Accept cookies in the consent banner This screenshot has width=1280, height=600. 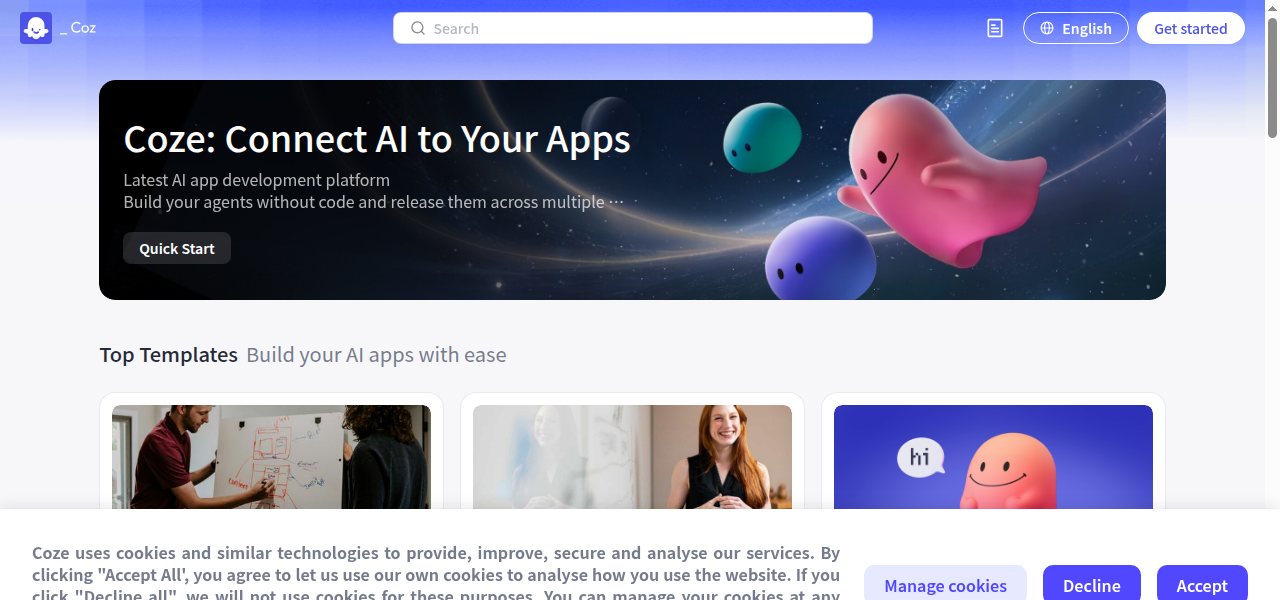click(1202, 585)
